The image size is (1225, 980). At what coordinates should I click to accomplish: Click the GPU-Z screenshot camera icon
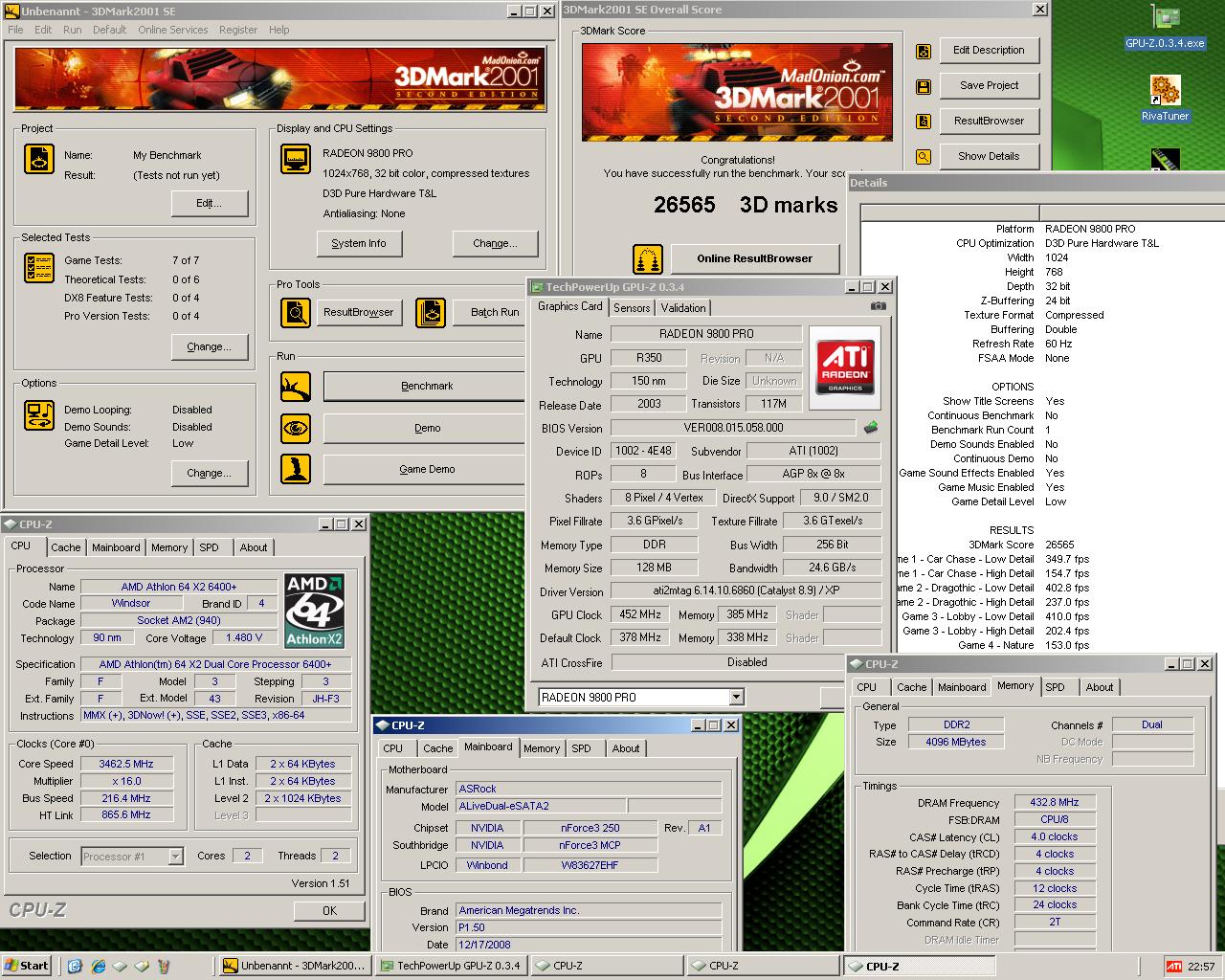[x=878, y=306]
